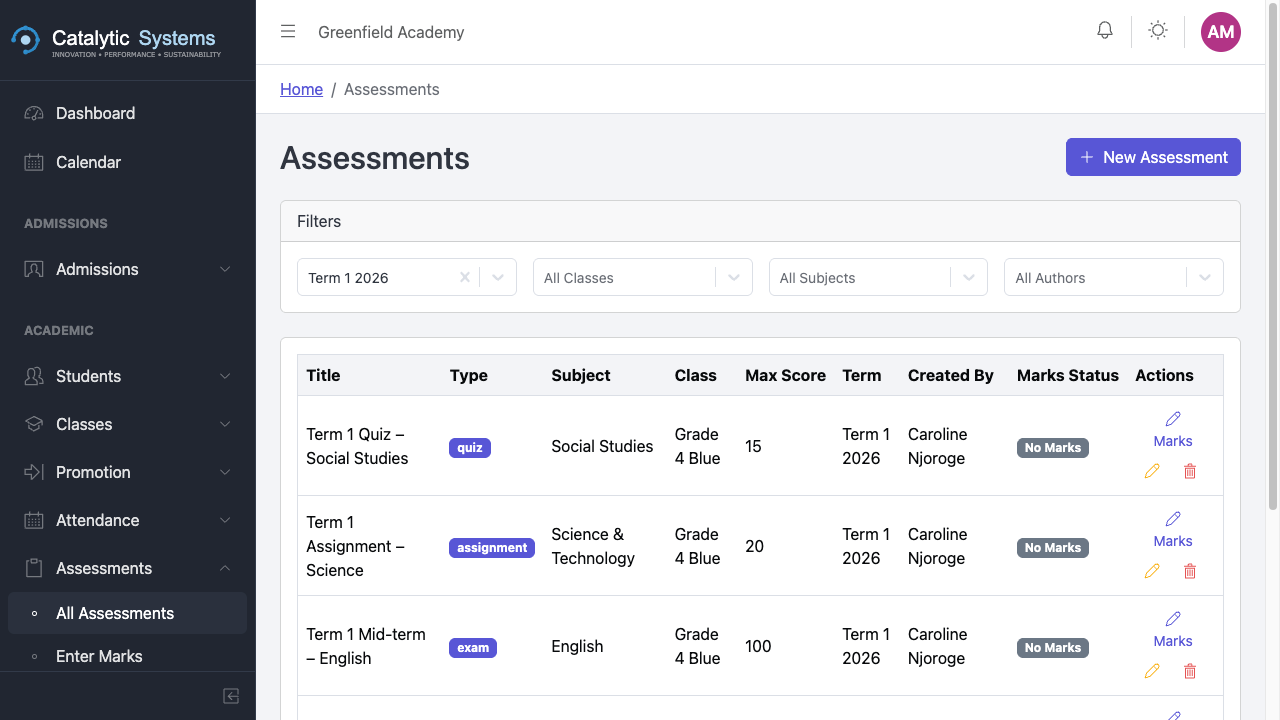The image size is (1280, 720).
Task: Click the Greenfield Academy header text
Action: click(391, 32)
